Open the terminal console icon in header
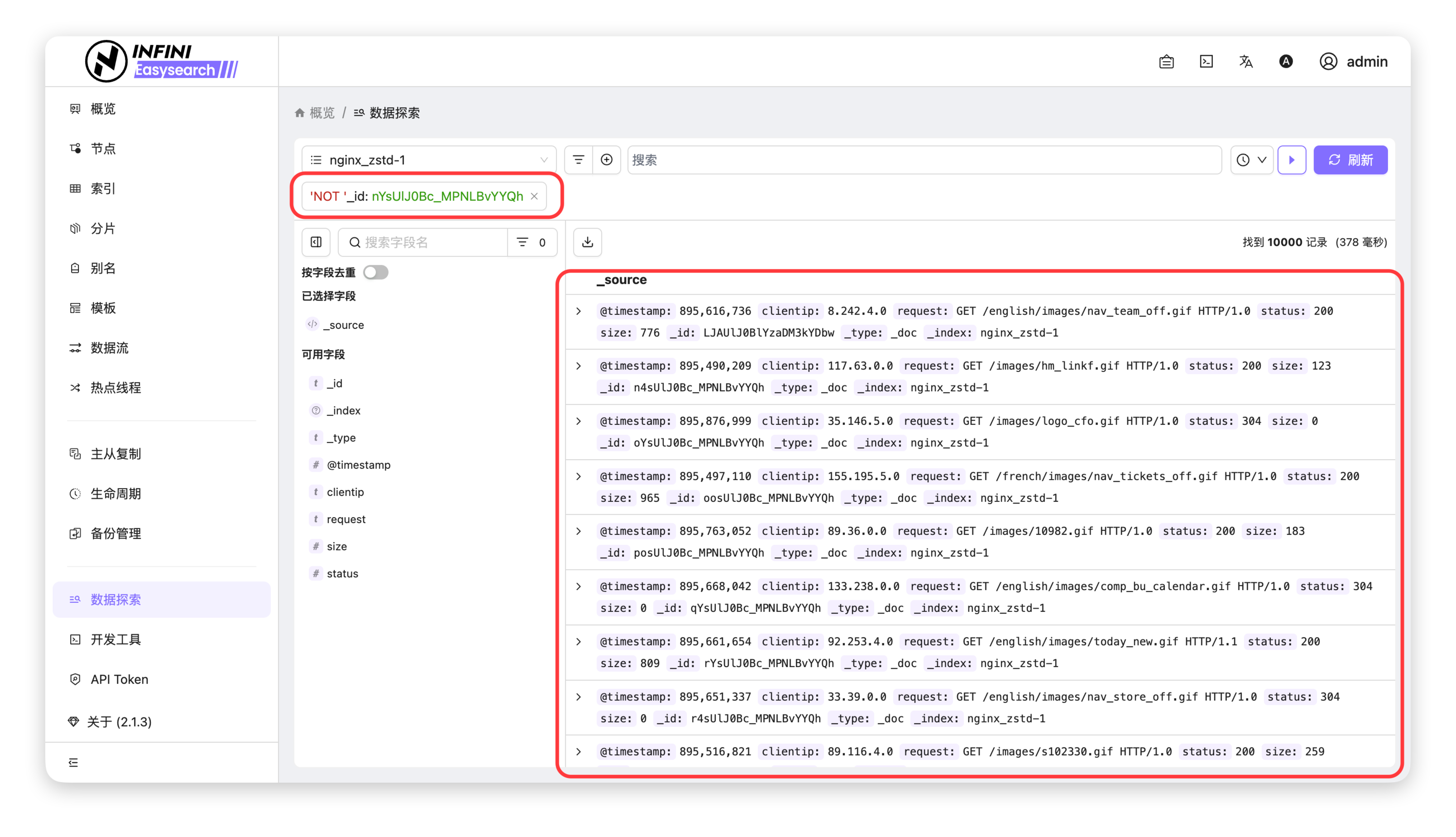Screen dimensions: 1456x837 coord(1206,62)
